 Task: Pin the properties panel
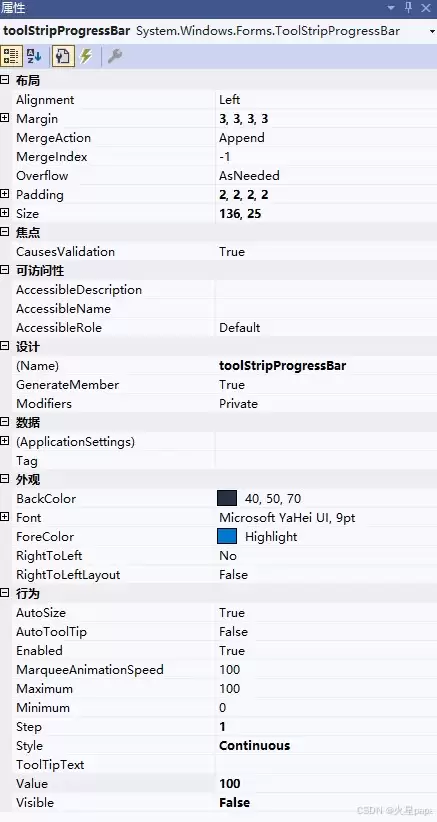pyautogui.click(x=409, y=8)
